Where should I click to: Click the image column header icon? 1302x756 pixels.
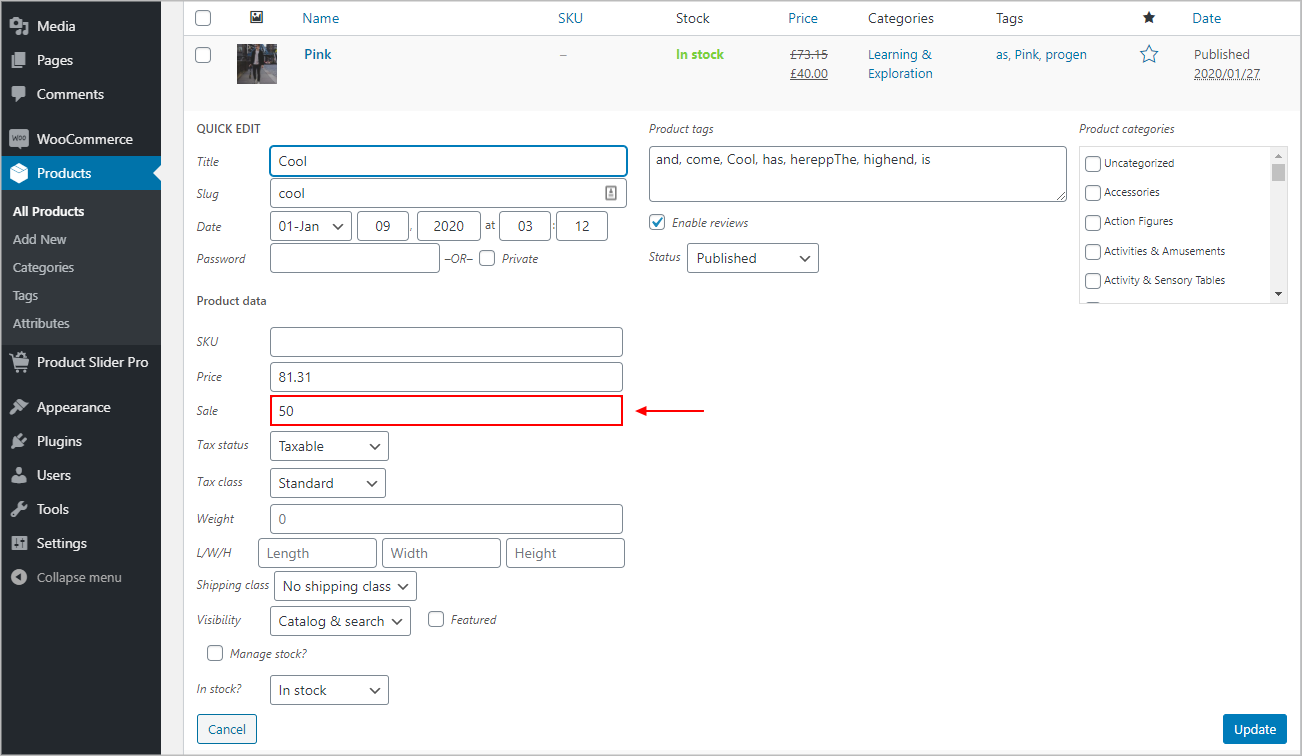(256, 18)
